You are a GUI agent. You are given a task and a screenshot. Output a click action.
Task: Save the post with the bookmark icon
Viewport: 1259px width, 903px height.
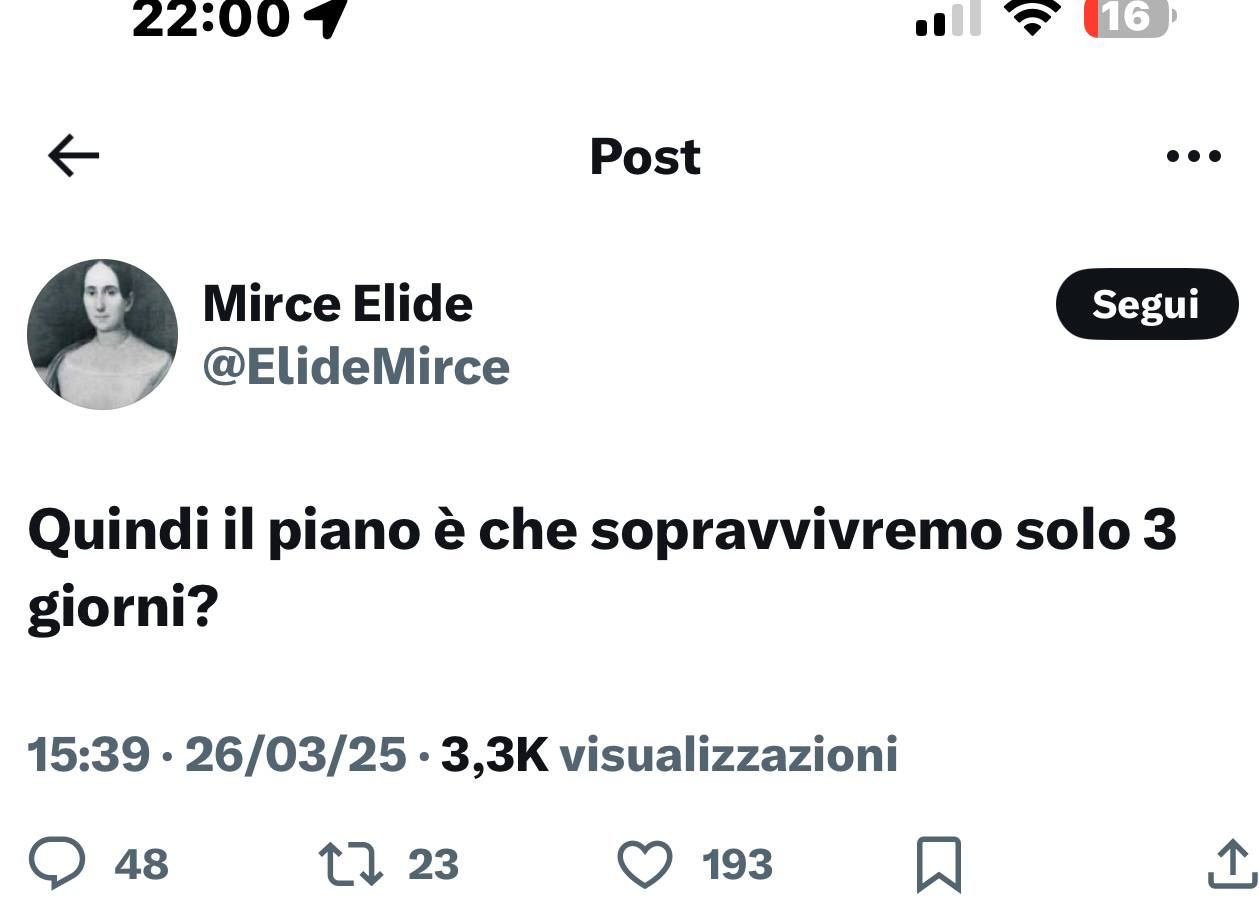(938, 865)
